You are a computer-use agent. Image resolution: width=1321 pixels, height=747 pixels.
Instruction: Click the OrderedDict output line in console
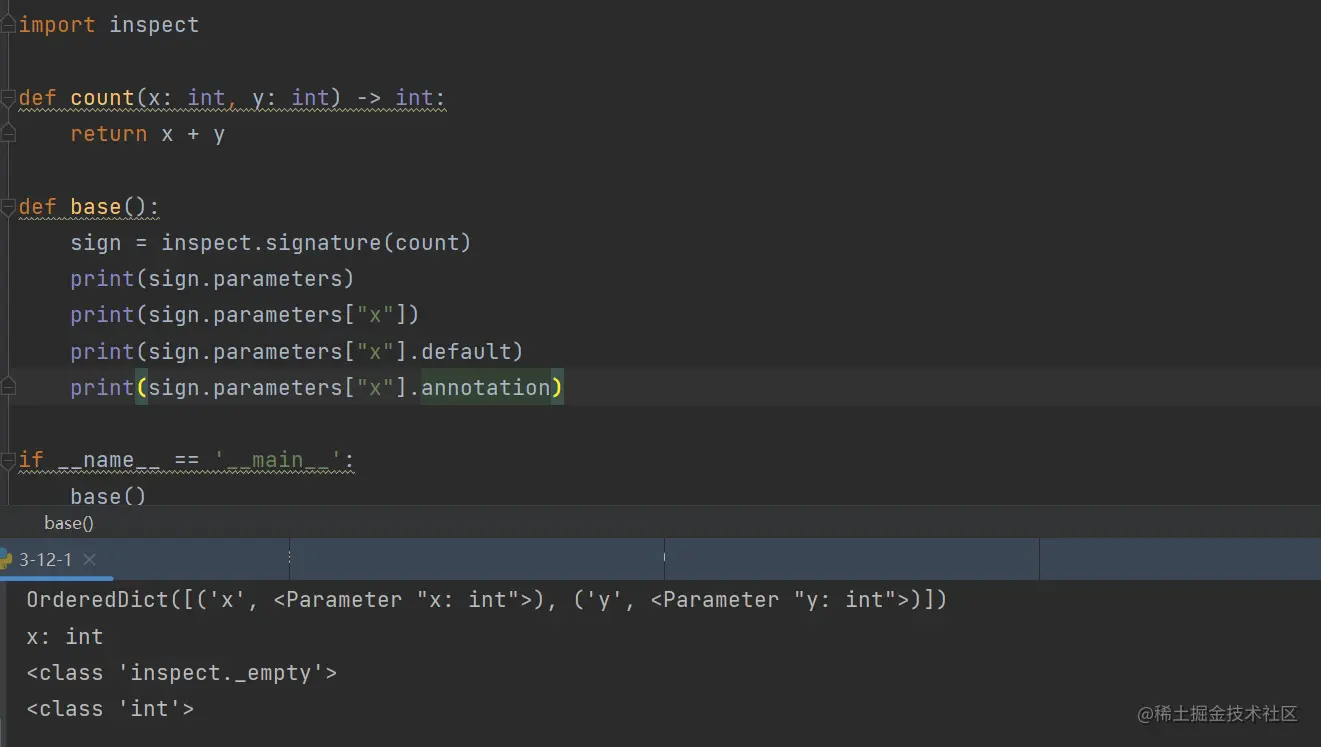(x=486, y=600)
